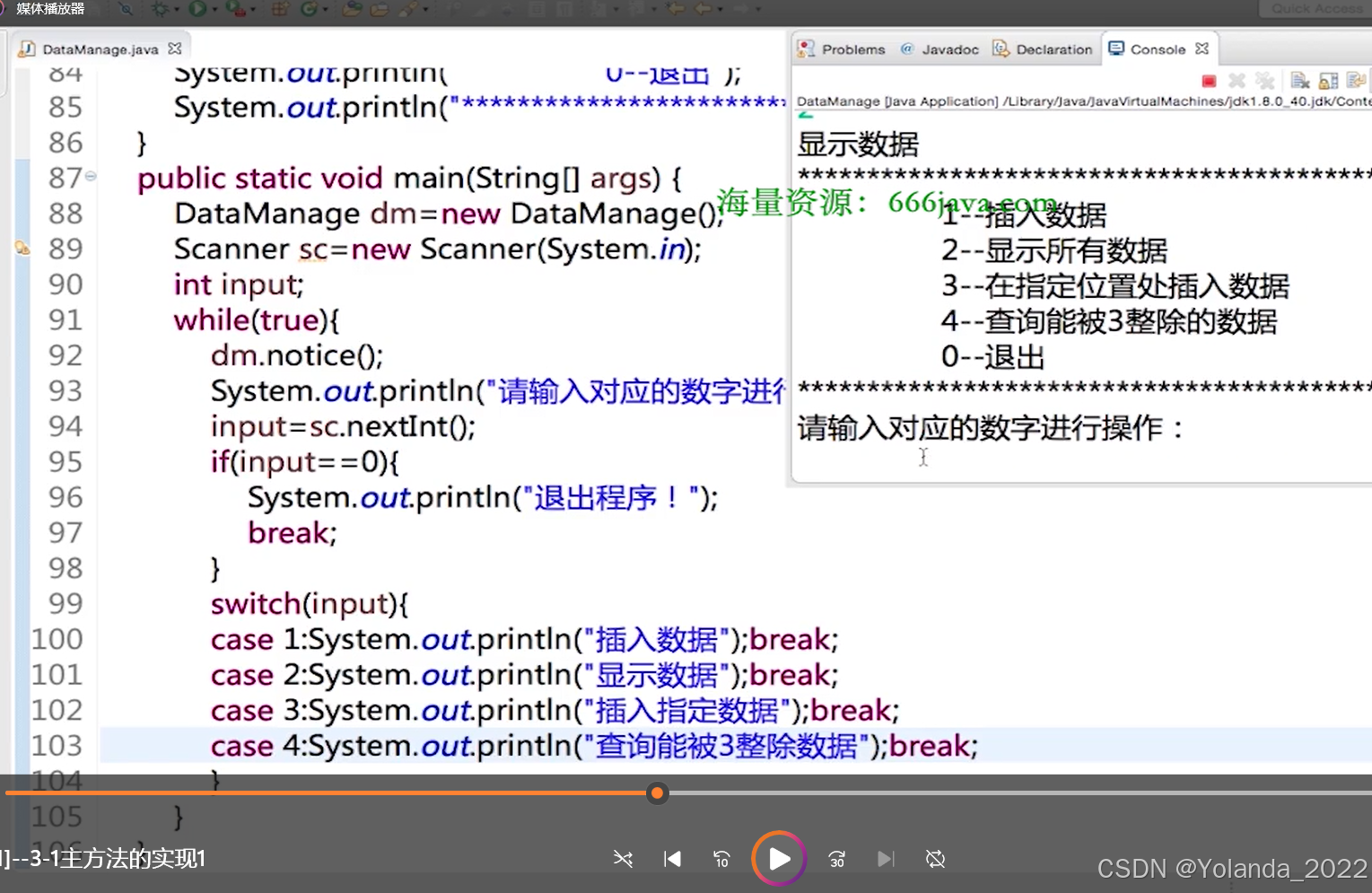Click the Remove Launch icon in Console toolbar
Screen dimensions: 1372x893
(x=1237, y=81)
